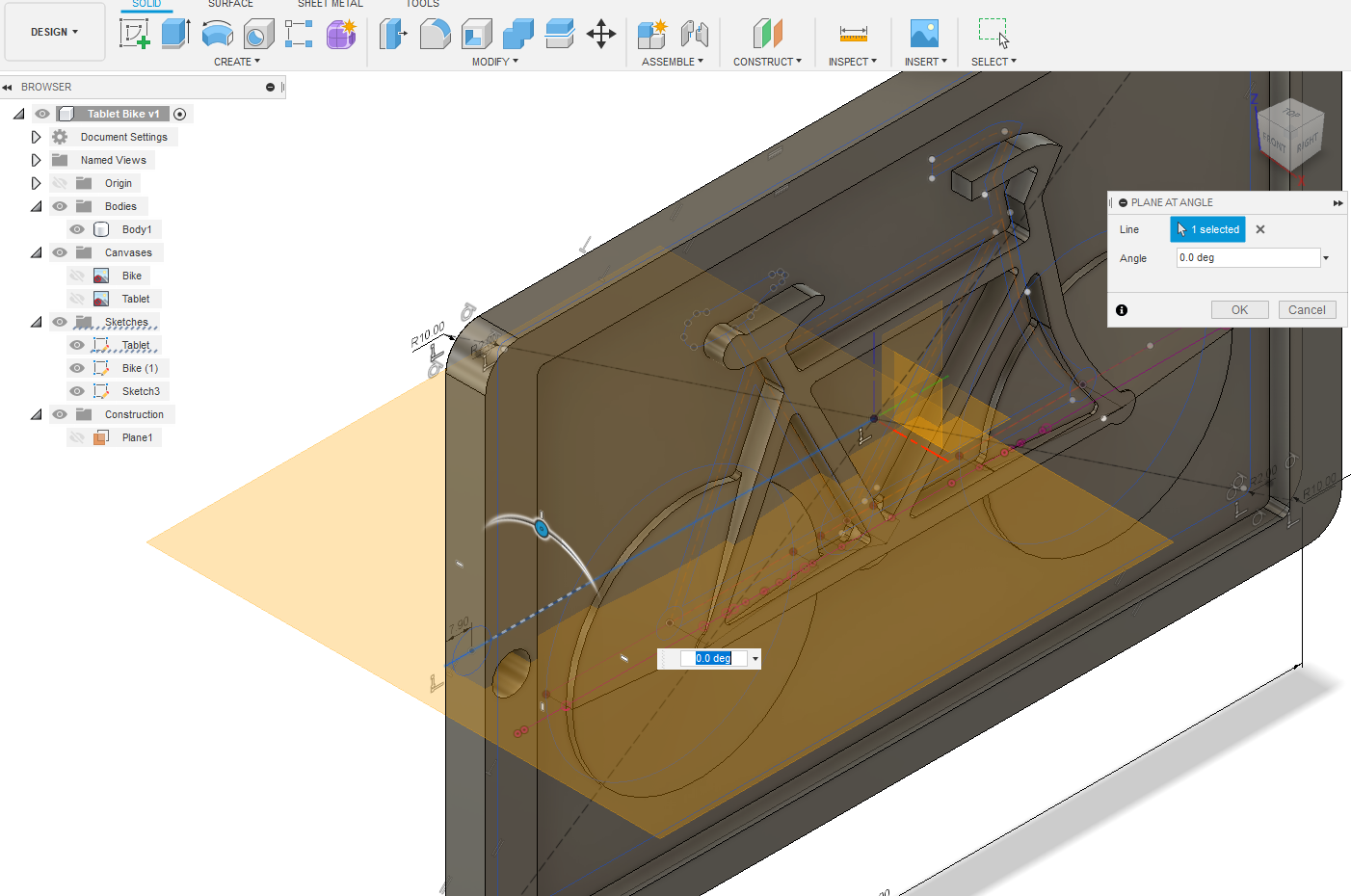Collapse the Construction folder

click(x=36, y=414)
